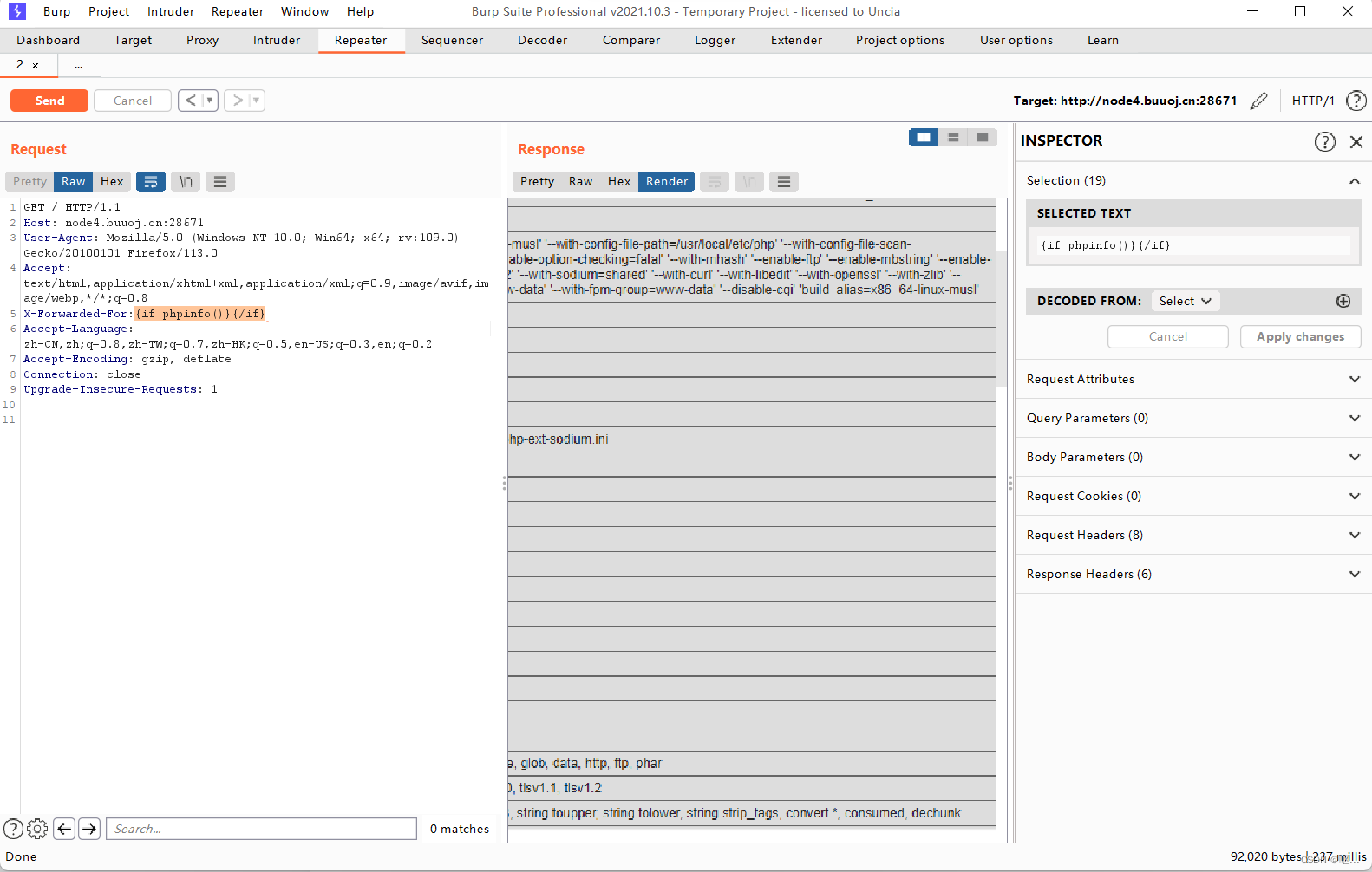Open new repeater tab ellipsis
This screenshot has height=872, width=1372.
click(78, 65)
